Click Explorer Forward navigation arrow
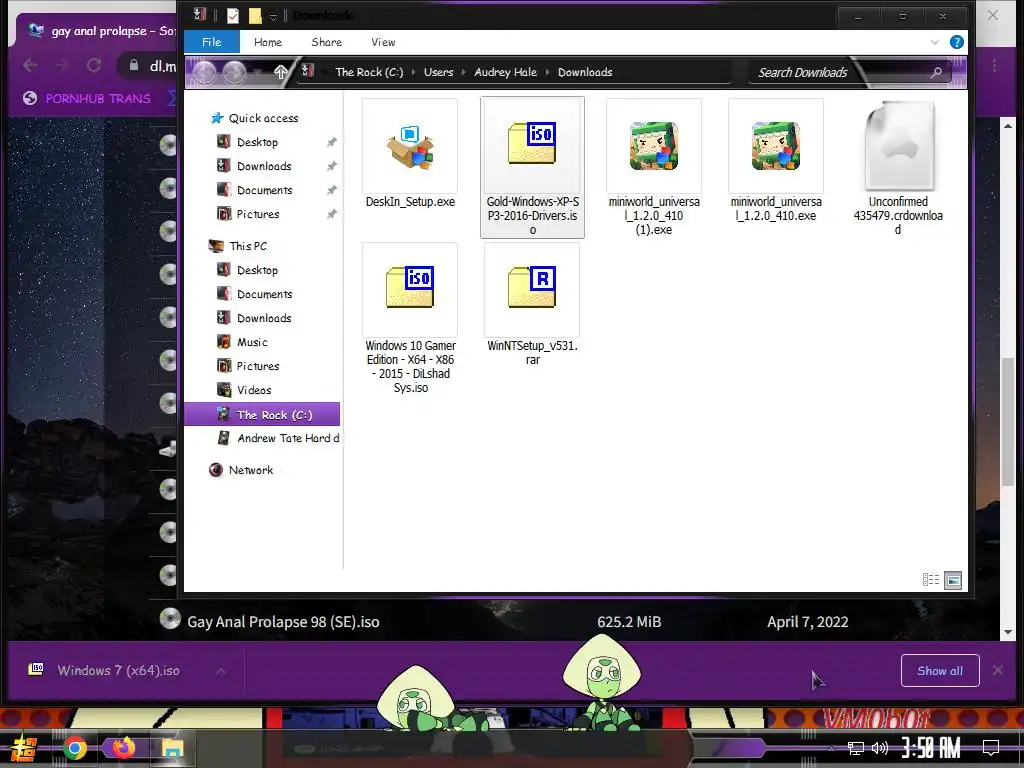The height and width of the screenshot is (768, 1024). coord(234,72)
